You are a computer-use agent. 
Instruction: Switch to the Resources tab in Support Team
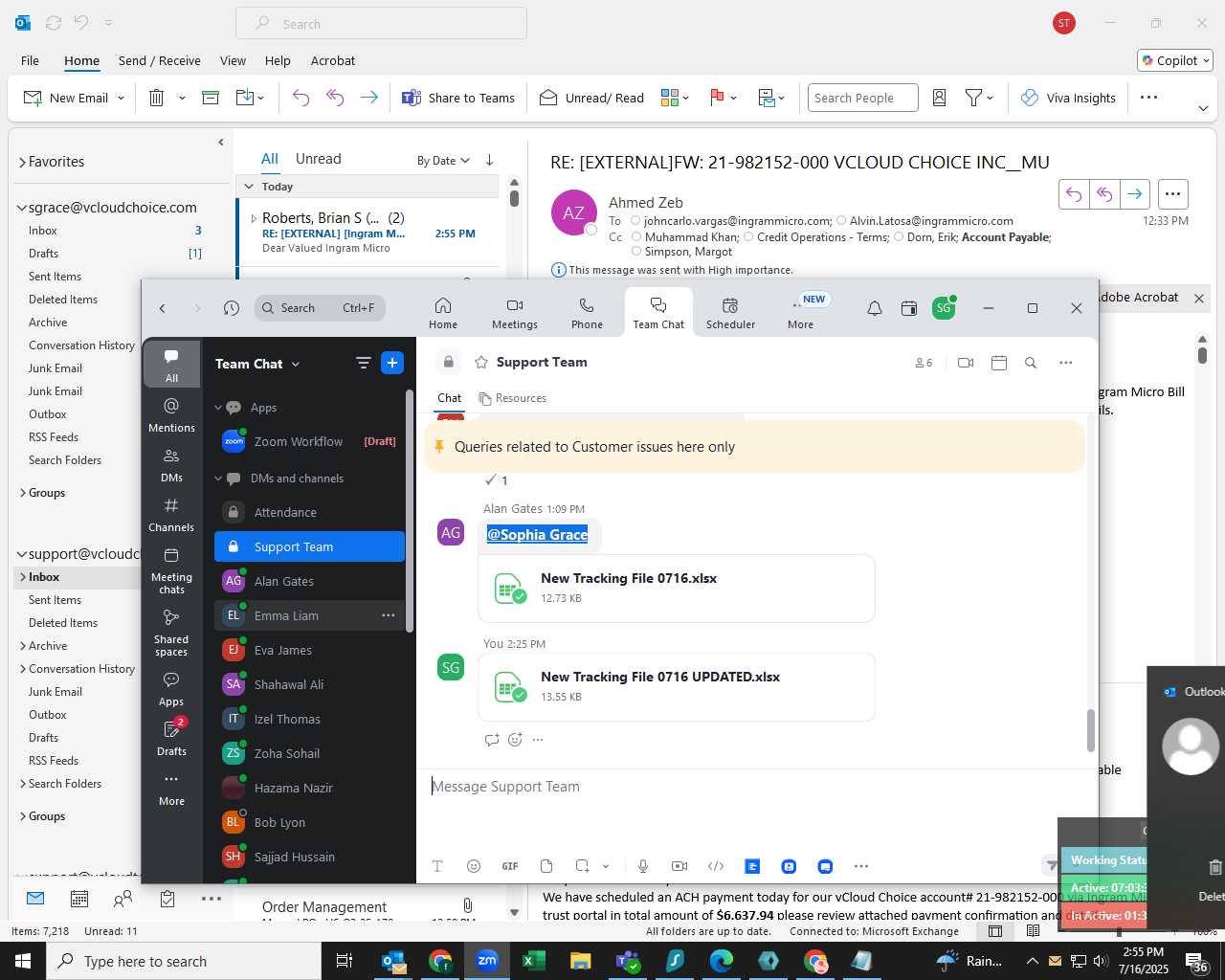coord(513,398)
